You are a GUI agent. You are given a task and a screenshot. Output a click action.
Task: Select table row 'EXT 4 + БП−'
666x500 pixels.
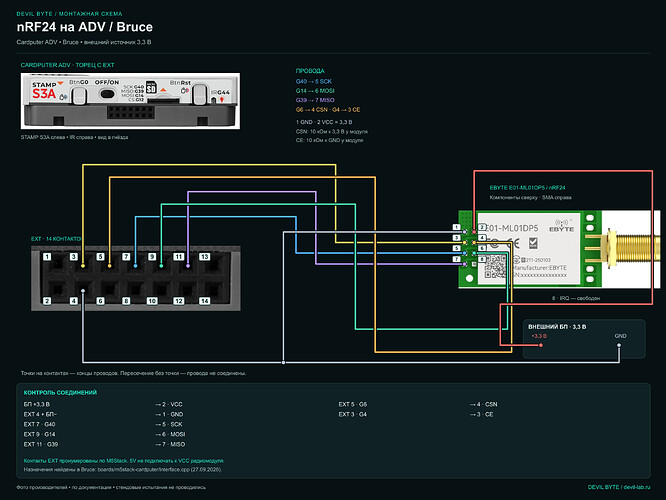coord(40,414)
